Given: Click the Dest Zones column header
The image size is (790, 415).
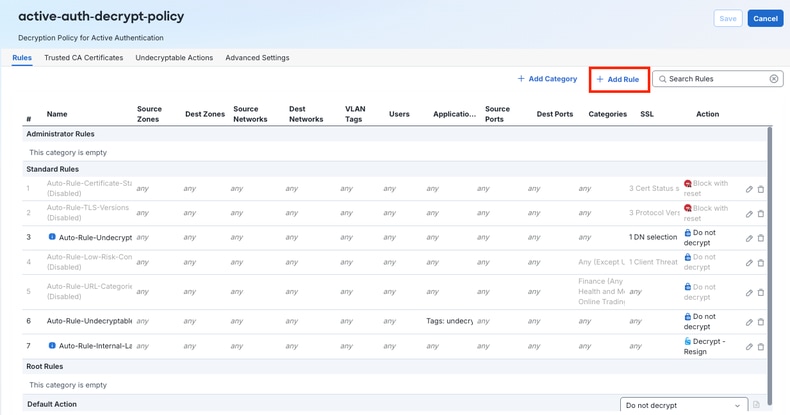Looking at the screenshot, I should tap(205, 114).
